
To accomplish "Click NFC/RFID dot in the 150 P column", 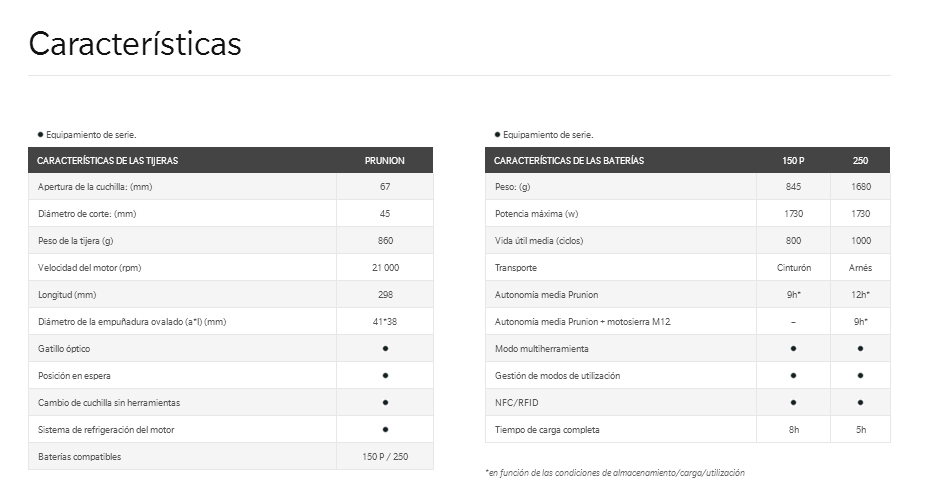I will (x=793, y=402).
